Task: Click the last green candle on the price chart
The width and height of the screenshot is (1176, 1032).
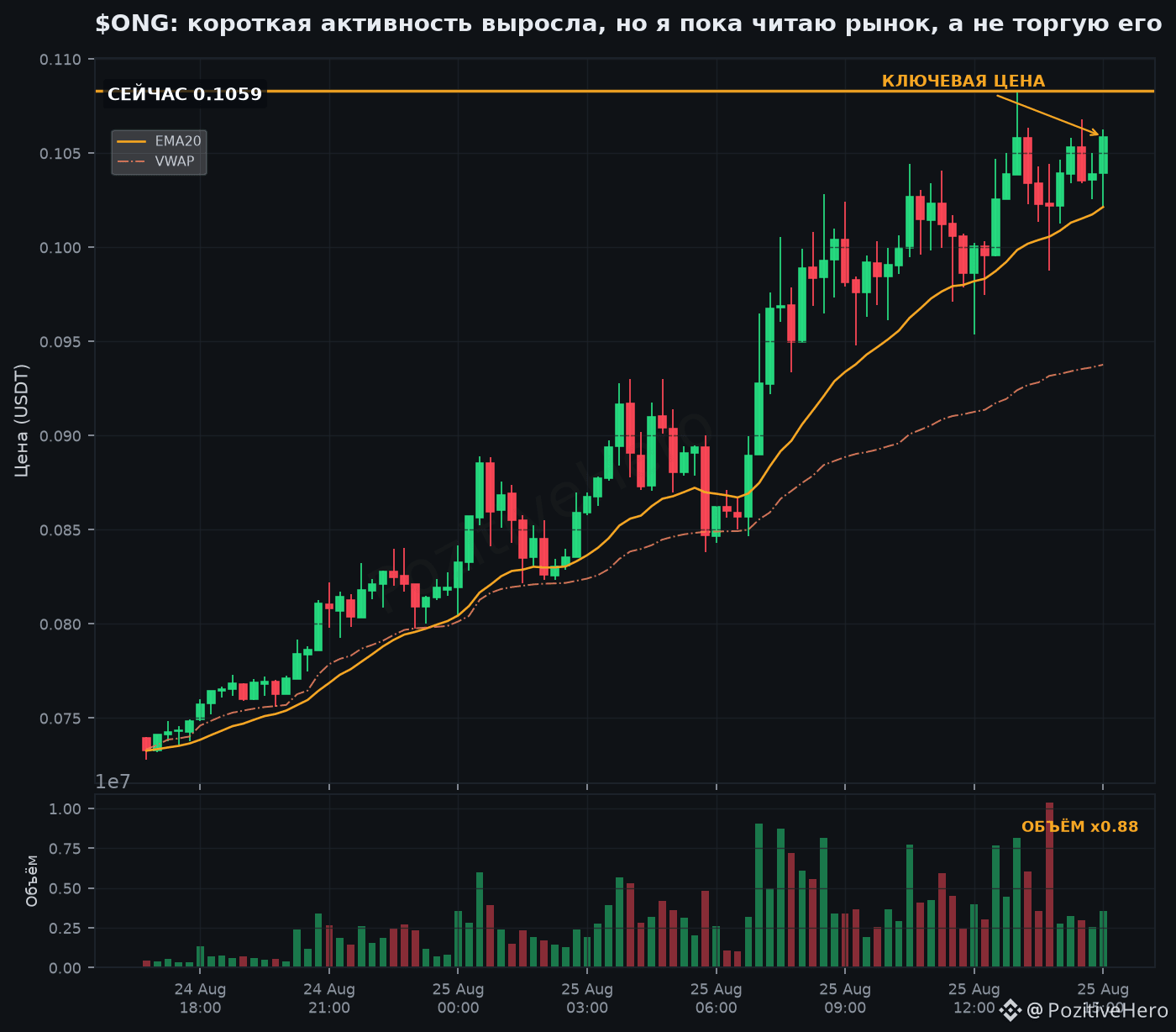Action: coord(1103,155)
